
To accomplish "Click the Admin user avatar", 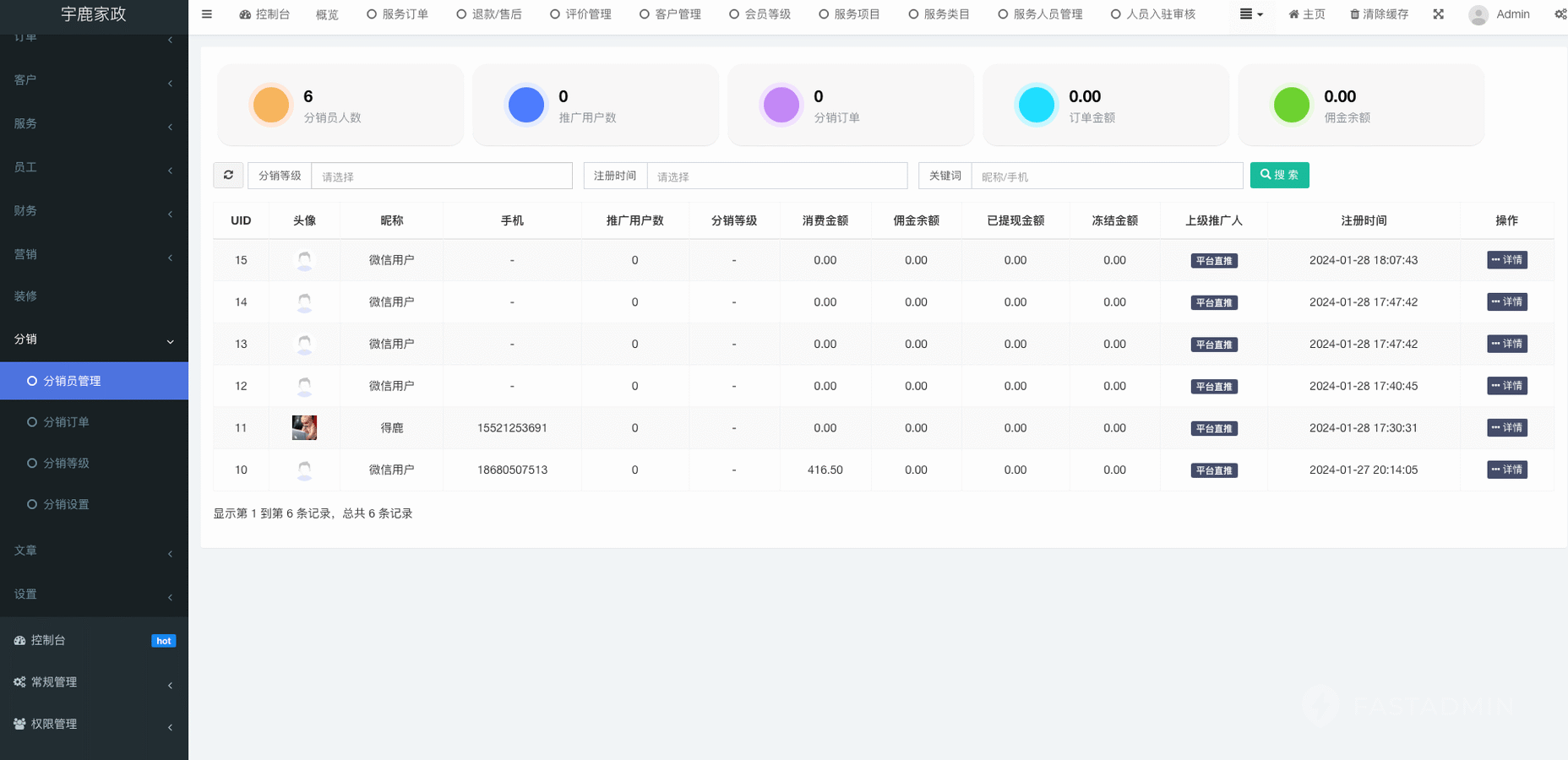I will (x=1478, y=15).
